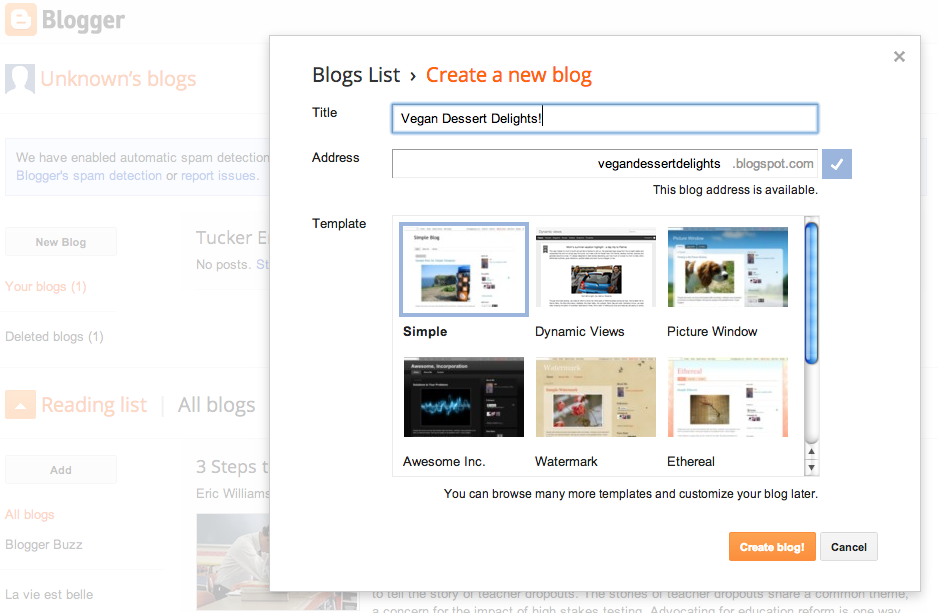Click the Watermark template label
The image size is (938, 613).
(566, 462)
